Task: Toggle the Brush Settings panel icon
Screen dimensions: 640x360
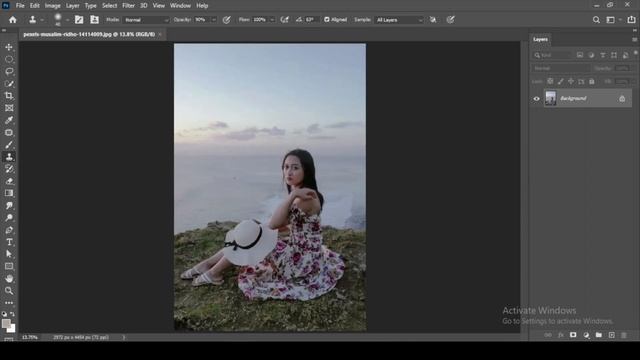Action: click(79, 20)
